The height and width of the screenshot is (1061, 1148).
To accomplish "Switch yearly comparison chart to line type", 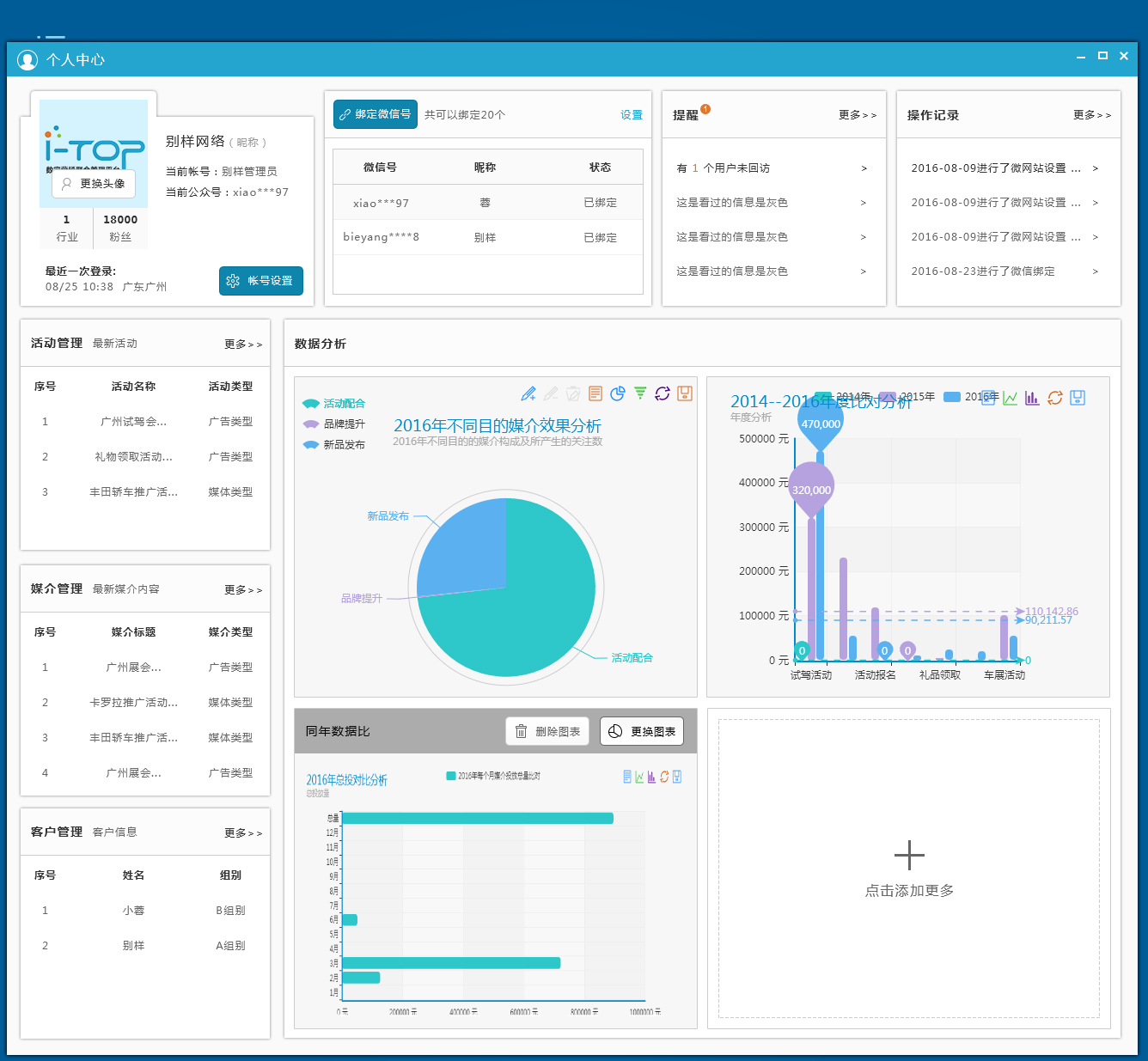I will tap(1011, 398).
